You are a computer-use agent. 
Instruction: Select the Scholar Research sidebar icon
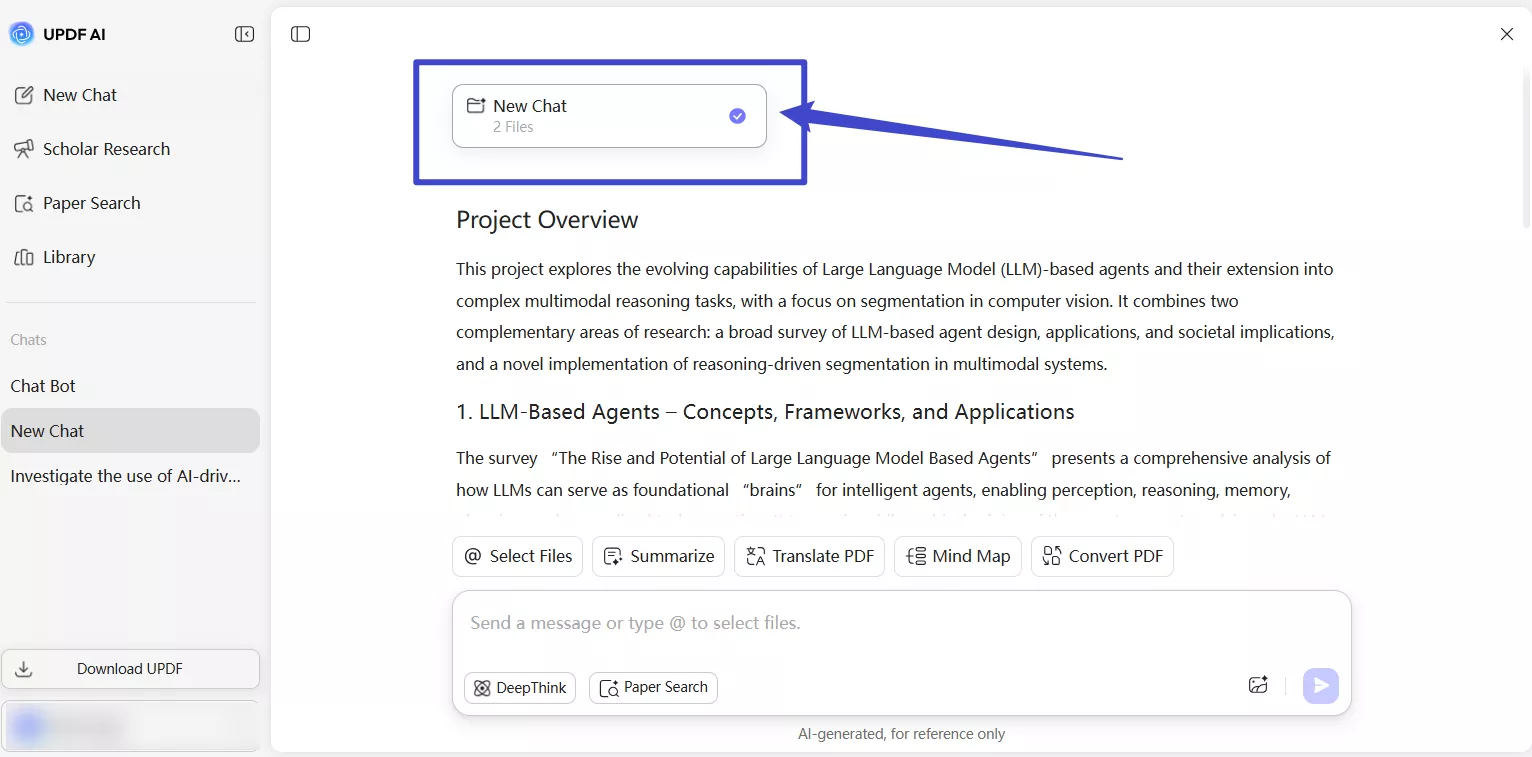pos(24,148)
